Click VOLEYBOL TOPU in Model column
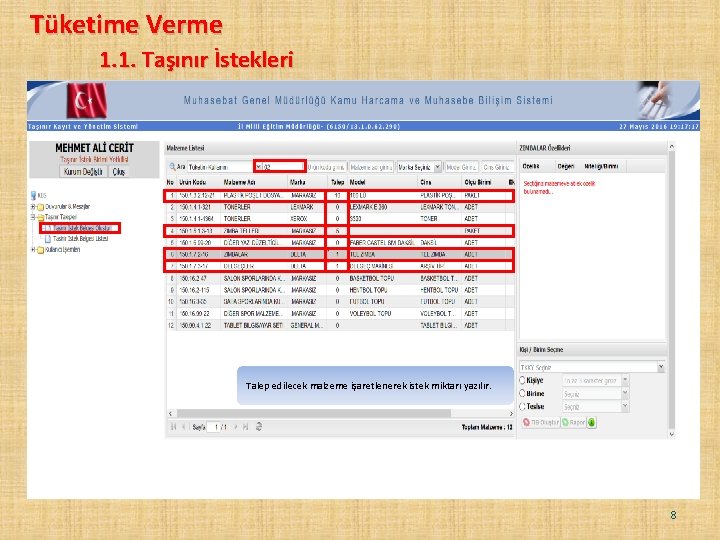 pos(370,314)
